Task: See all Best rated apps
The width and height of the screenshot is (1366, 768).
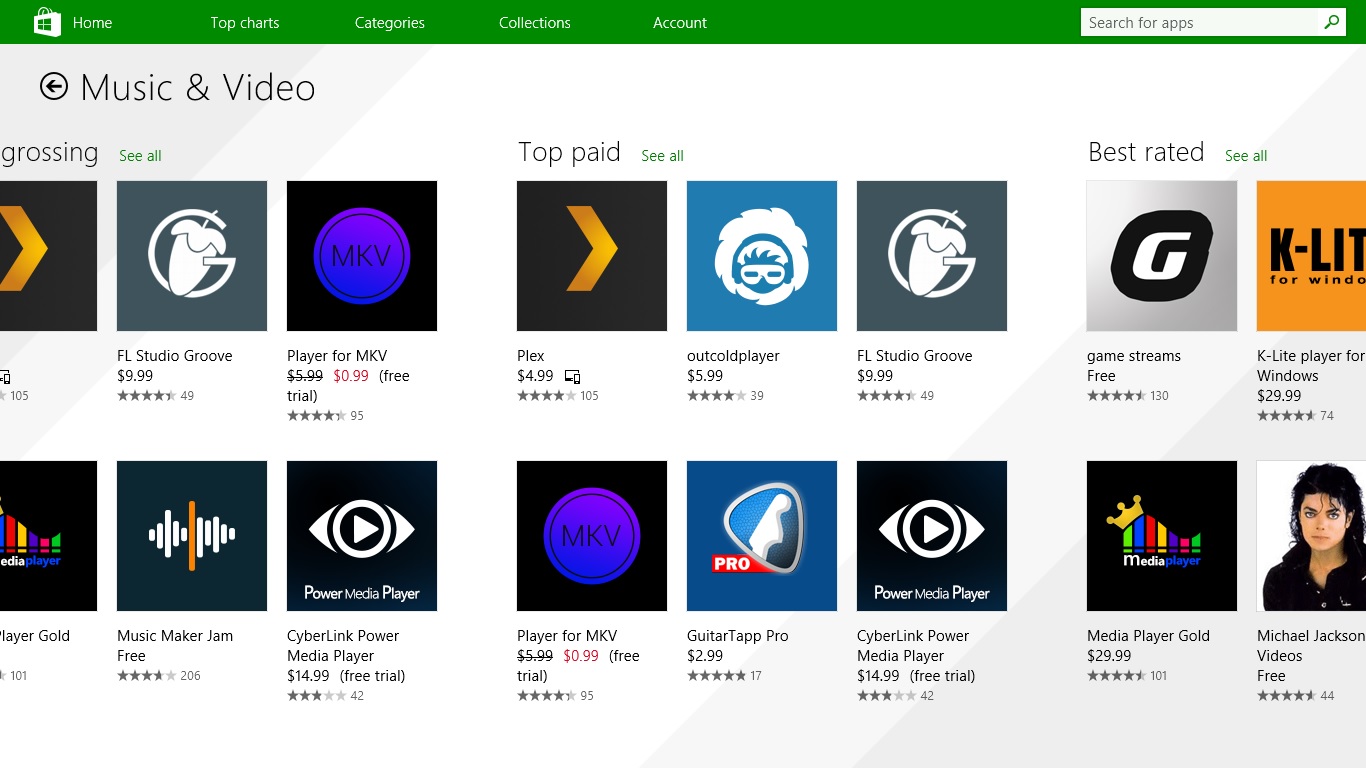Action: [x=1246, y=156]
